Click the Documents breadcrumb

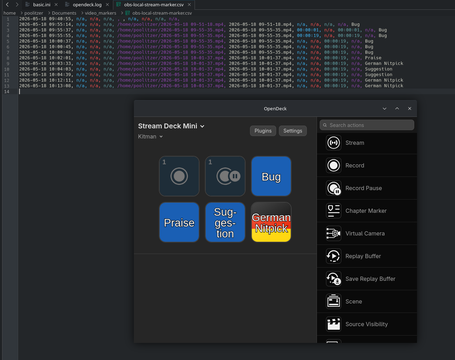tap(64, 13)
